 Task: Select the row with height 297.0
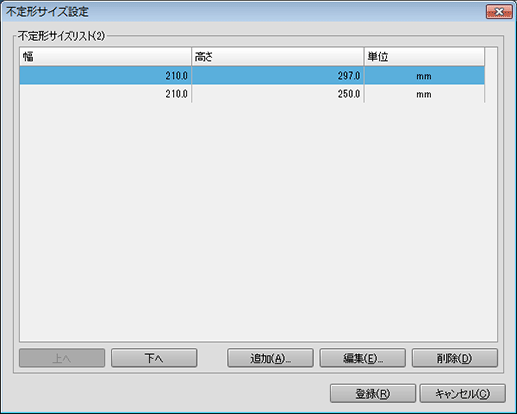click(x=252, y=75)
